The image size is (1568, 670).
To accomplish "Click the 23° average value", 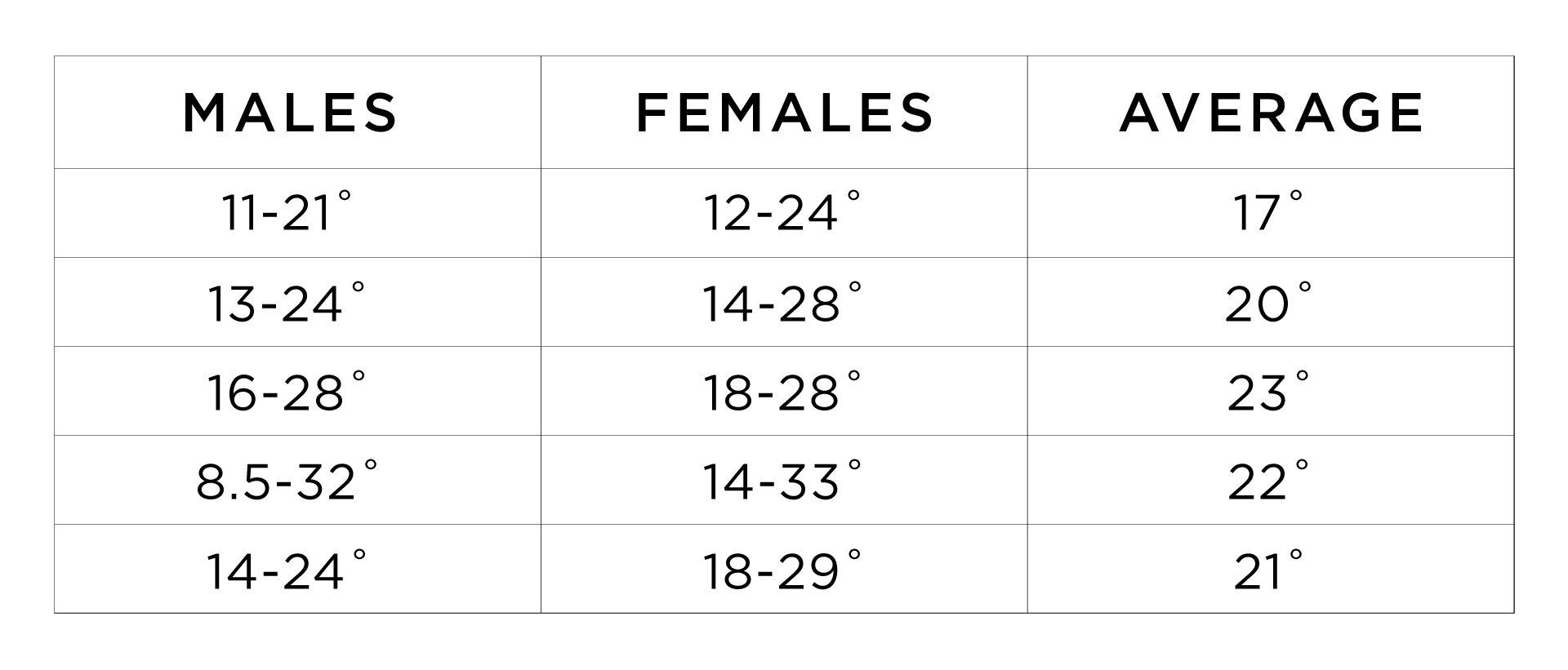I will click(x=1267, y=391).
